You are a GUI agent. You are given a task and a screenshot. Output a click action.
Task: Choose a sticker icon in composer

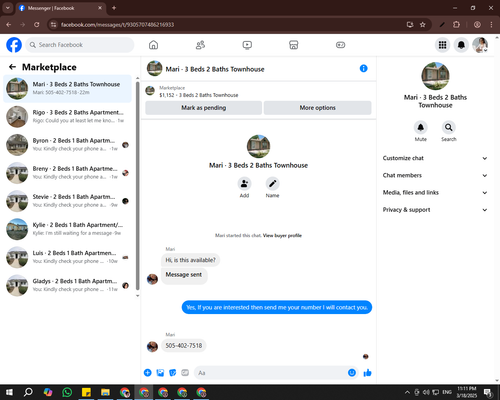pos(172,373)
